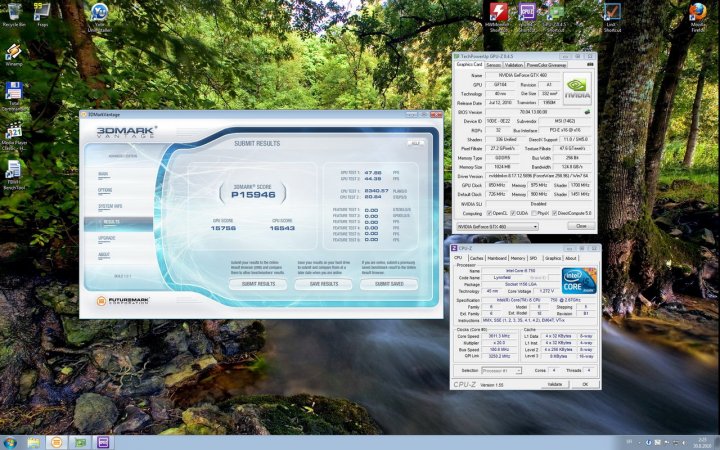Open the Mozilla Firefox desktop icon
Screen dimensions: 720x450
tap(698, 17)
